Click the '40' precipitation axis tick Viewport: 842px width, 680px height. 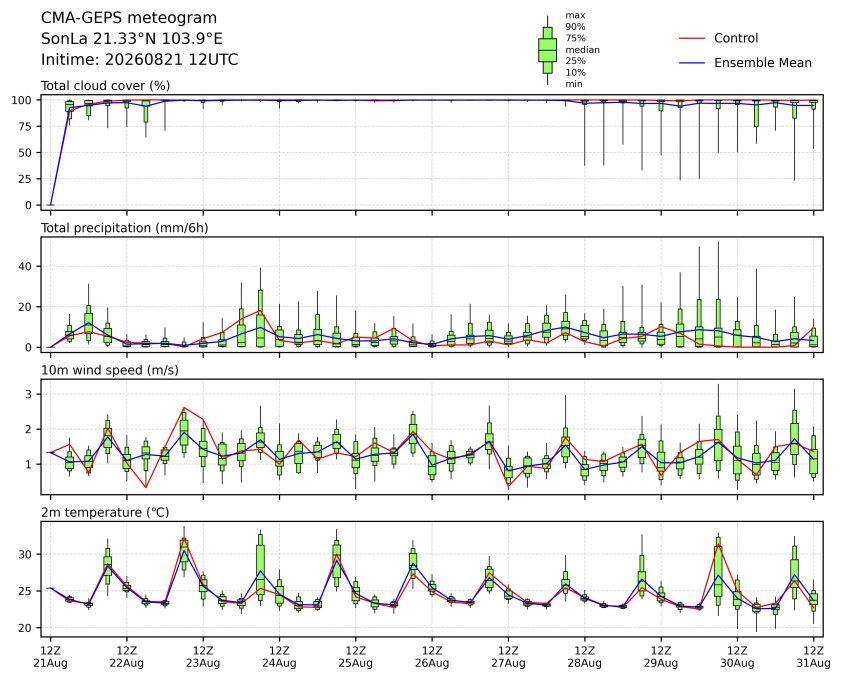26,266
